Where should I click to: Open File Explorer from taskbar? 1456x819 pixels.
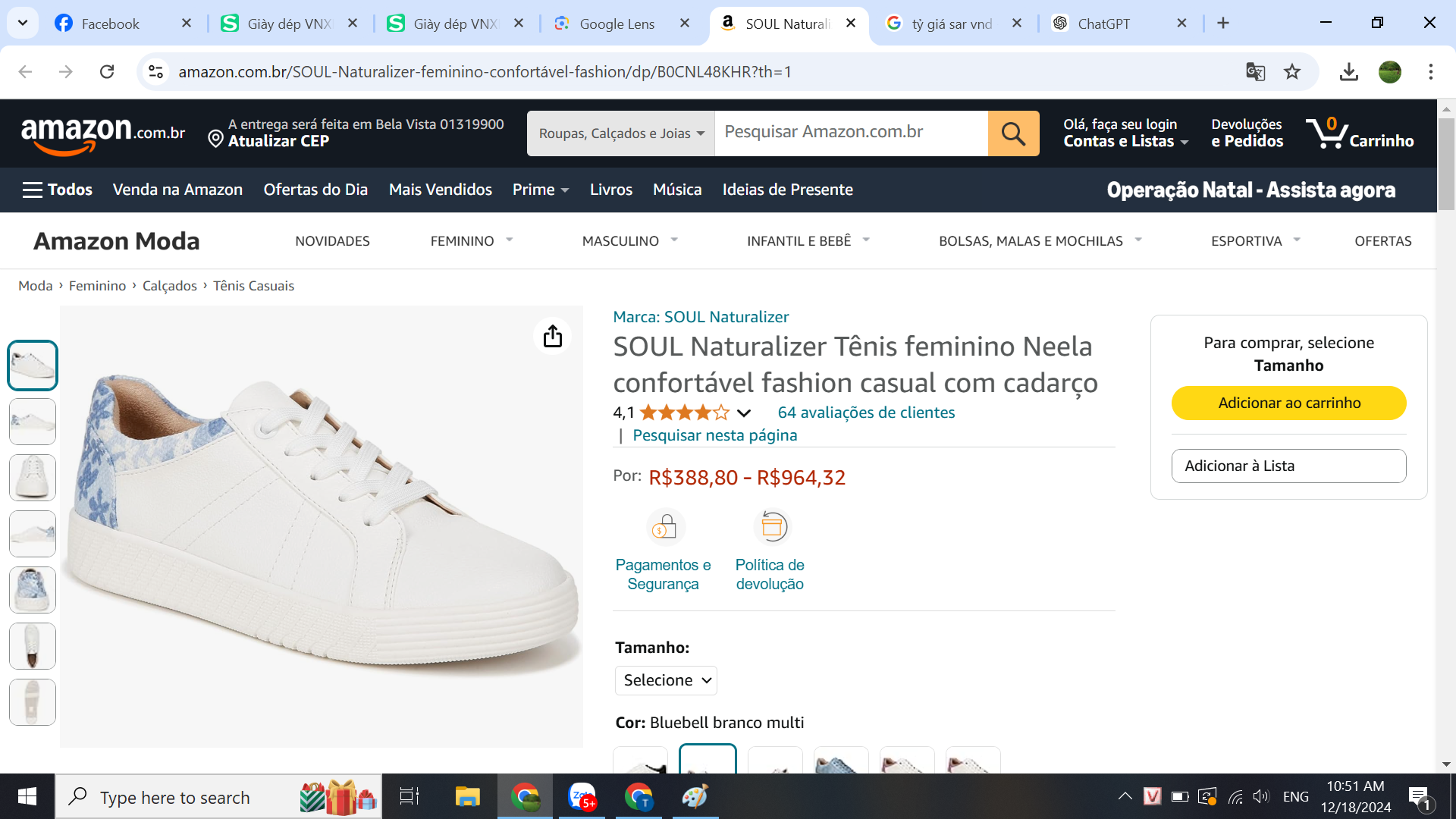(467, 796)
